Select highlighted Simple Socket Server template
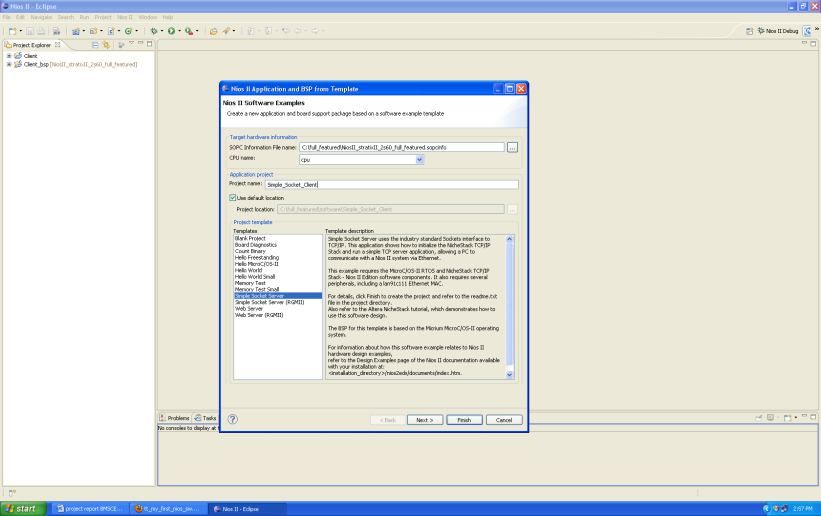821x516 pixels. pyautogui.click(x=278, y=296)
